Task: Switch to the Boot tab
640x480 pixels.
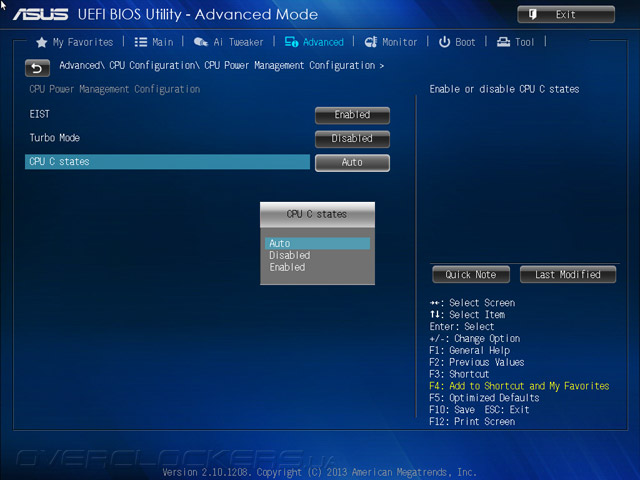Action: coord(457,42)
